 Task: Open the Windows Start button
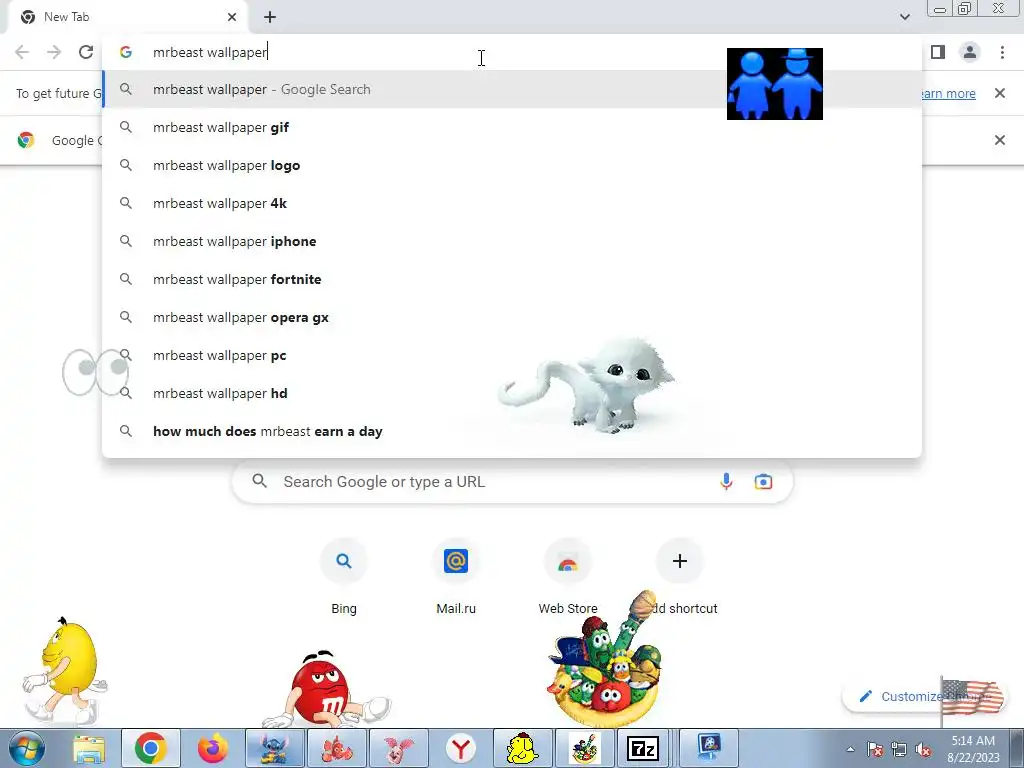point(27,748)
